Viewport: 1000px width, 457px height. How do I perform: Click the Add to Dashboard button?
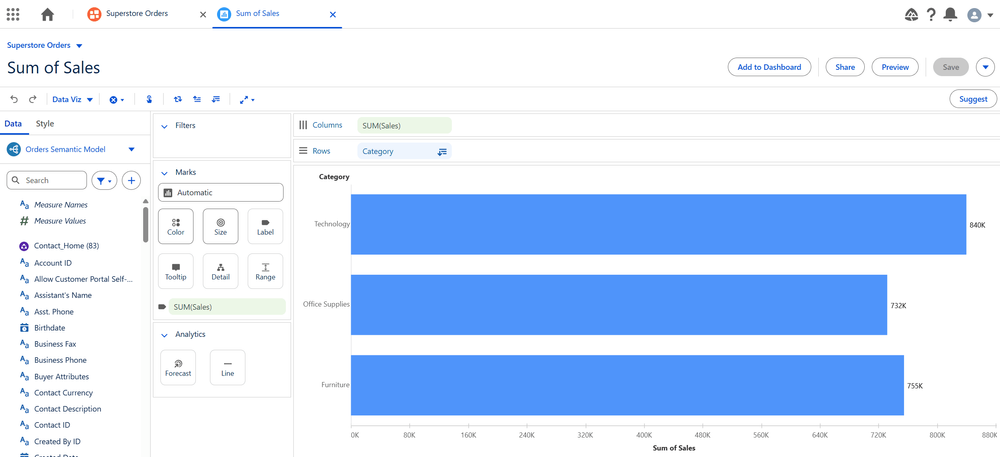point(769,67)
